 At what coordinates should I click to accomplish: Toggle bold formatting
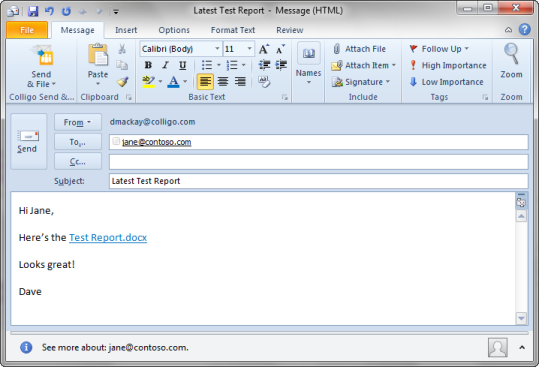[x=148, y=65]
